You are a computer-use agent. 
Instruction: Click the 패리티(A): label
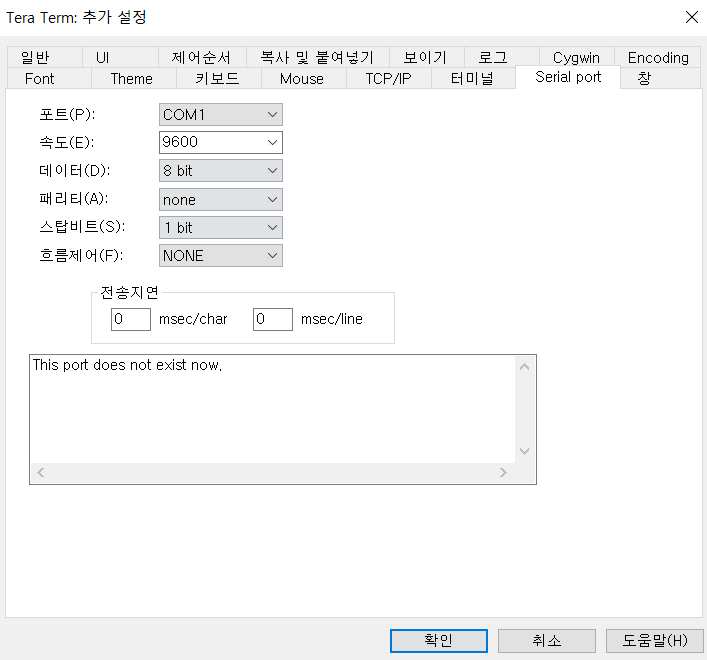pos(73,198)
